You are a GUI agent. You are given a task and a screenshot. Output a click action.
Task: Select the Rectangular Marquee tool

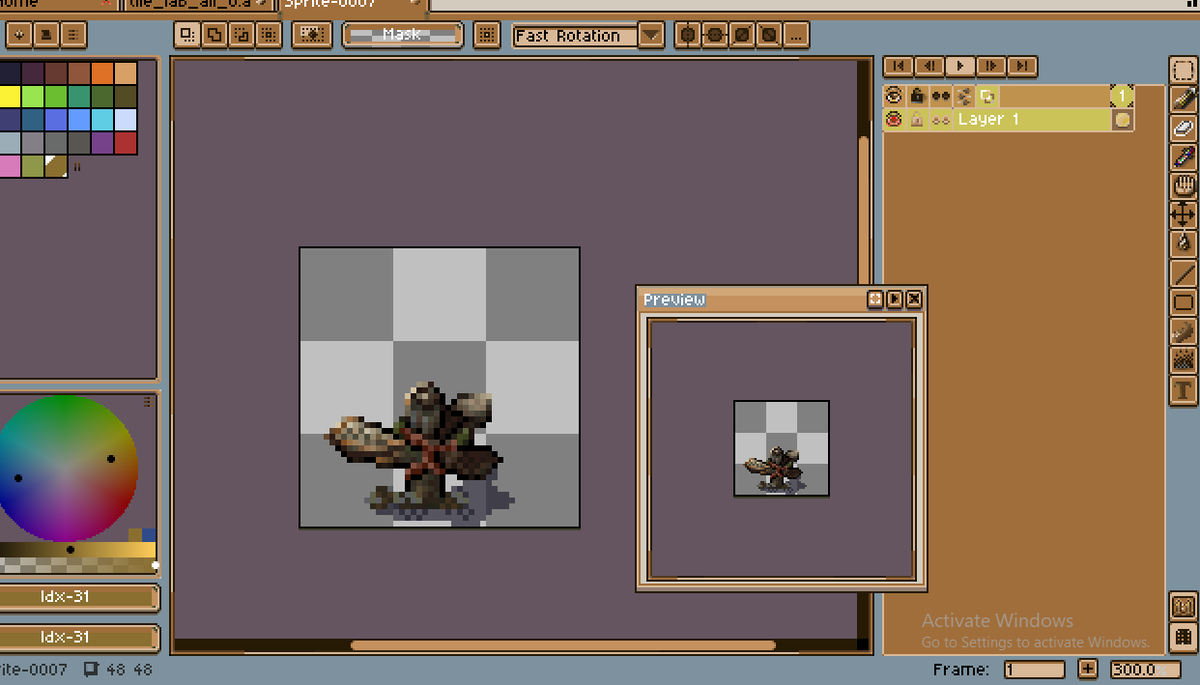pyautogui.click(x=1184, y=72)
